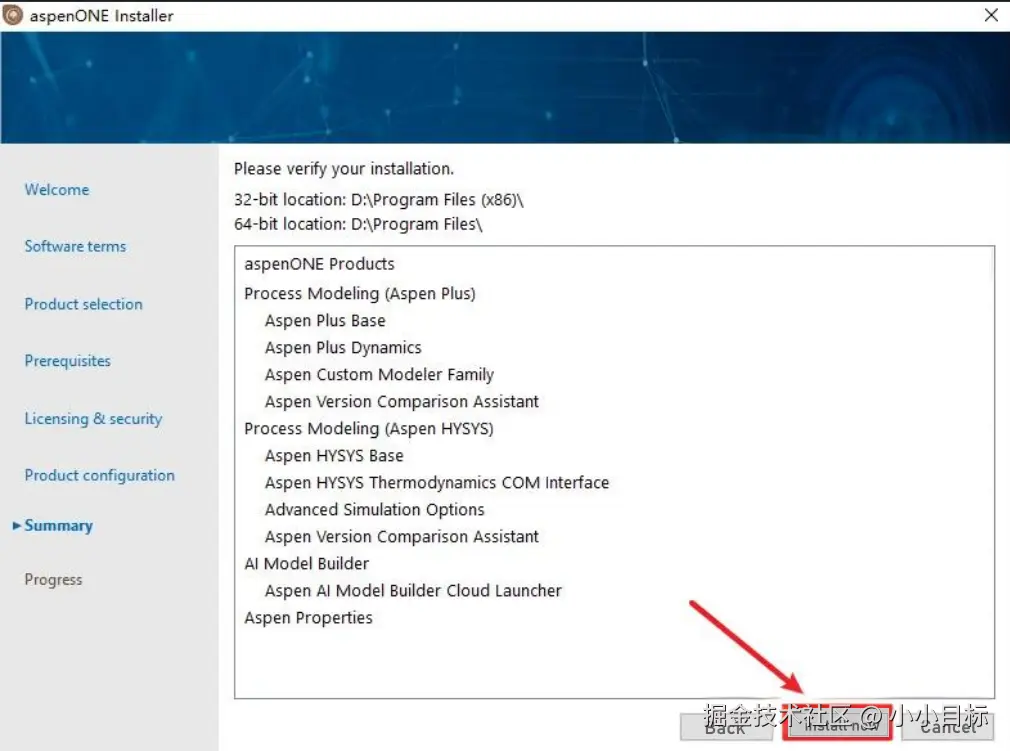The image size is (1010, 751).
Task: Select Version Comparison Assistant under Aspen HYSYS
Action: (x=402, y=537)
